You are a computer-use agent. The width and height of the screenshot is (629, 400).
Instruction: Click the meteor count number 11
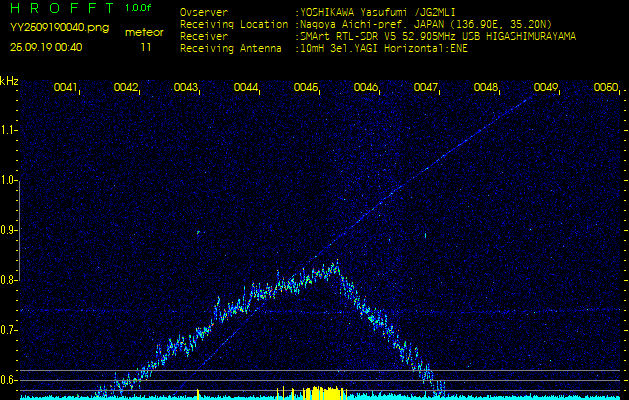[146, 47]
